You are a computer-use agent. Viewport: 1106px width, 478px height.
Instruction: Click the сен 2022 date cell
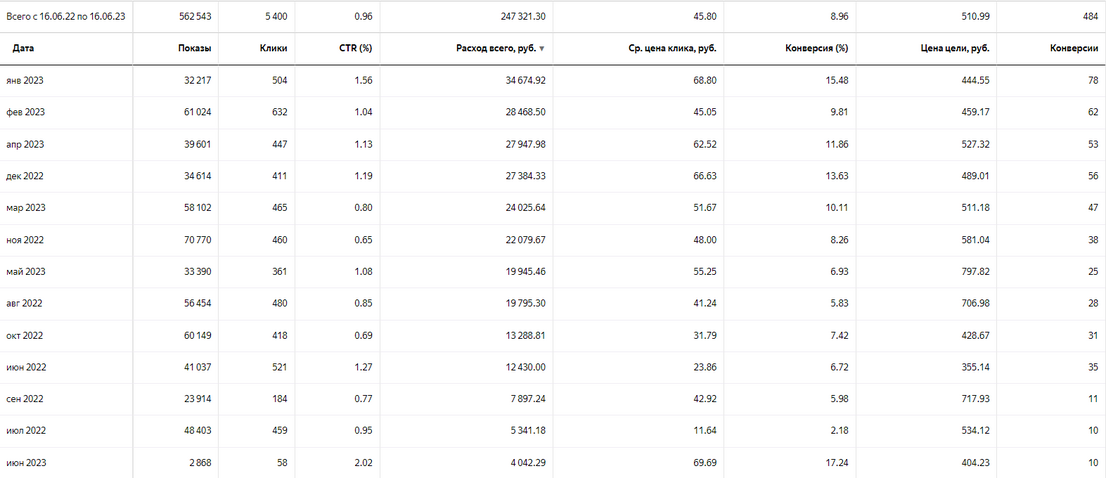point(25,399)
